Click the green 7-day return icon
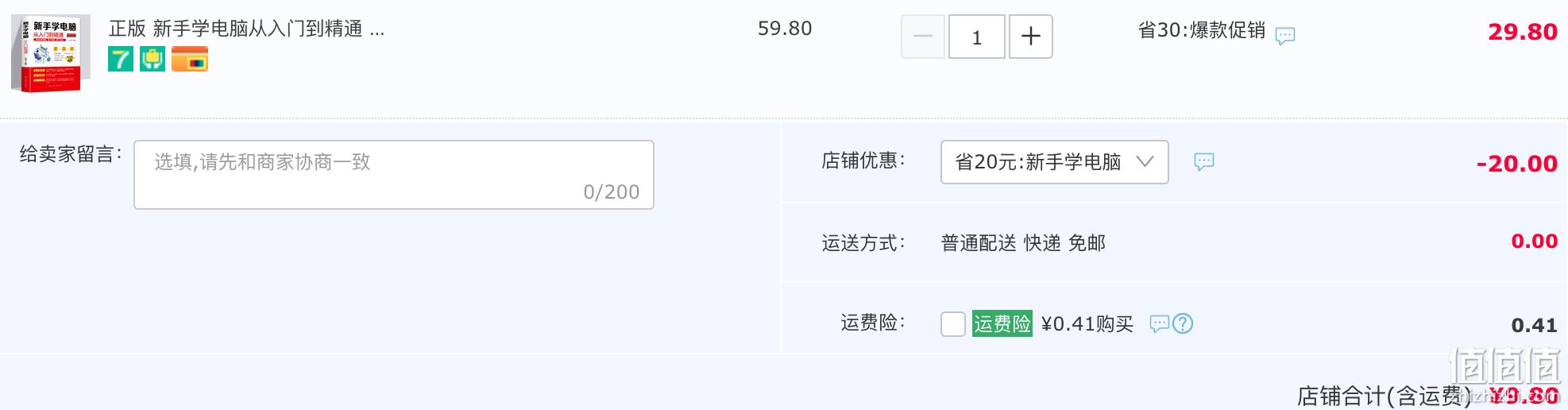 [121, 59]
